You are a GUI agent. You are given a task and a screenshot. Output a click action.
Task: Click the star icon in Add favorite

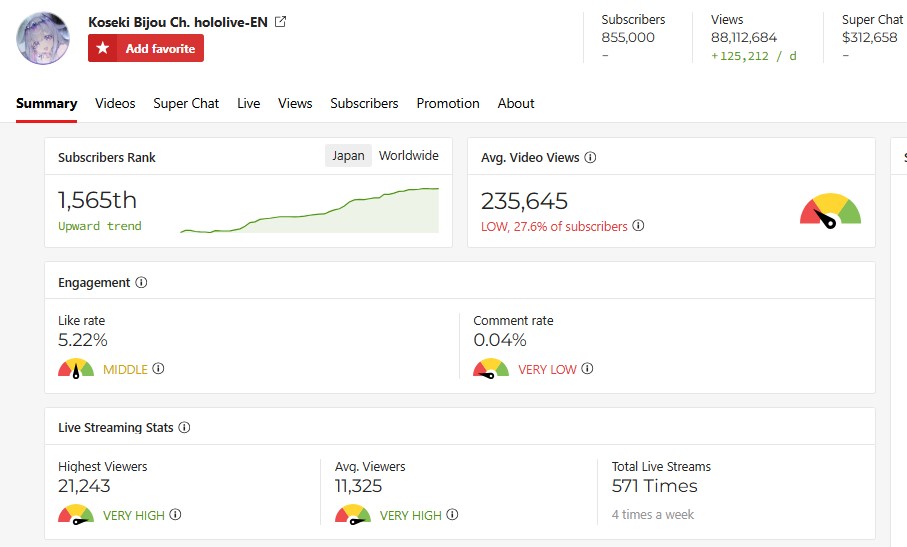[x=103, y=48]
